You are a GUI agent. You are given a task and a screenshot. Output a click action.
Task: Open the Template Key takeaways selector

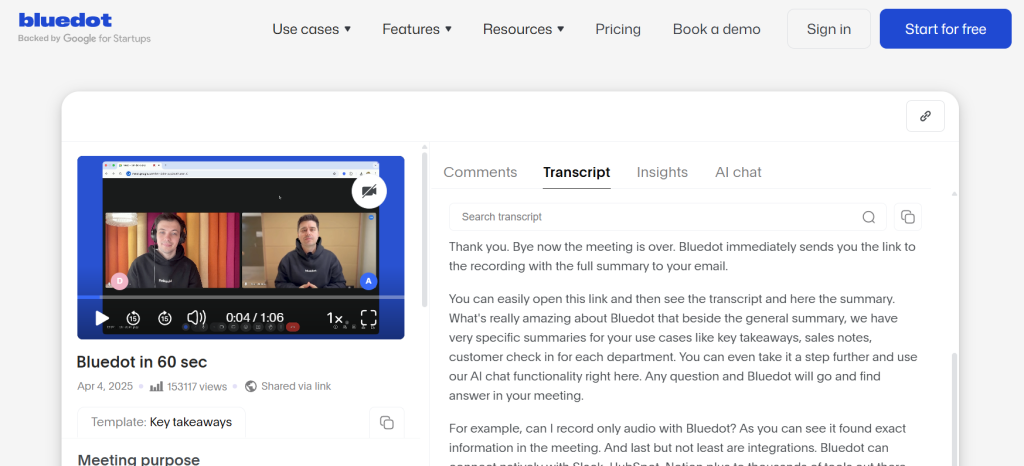tap(161, 422)
